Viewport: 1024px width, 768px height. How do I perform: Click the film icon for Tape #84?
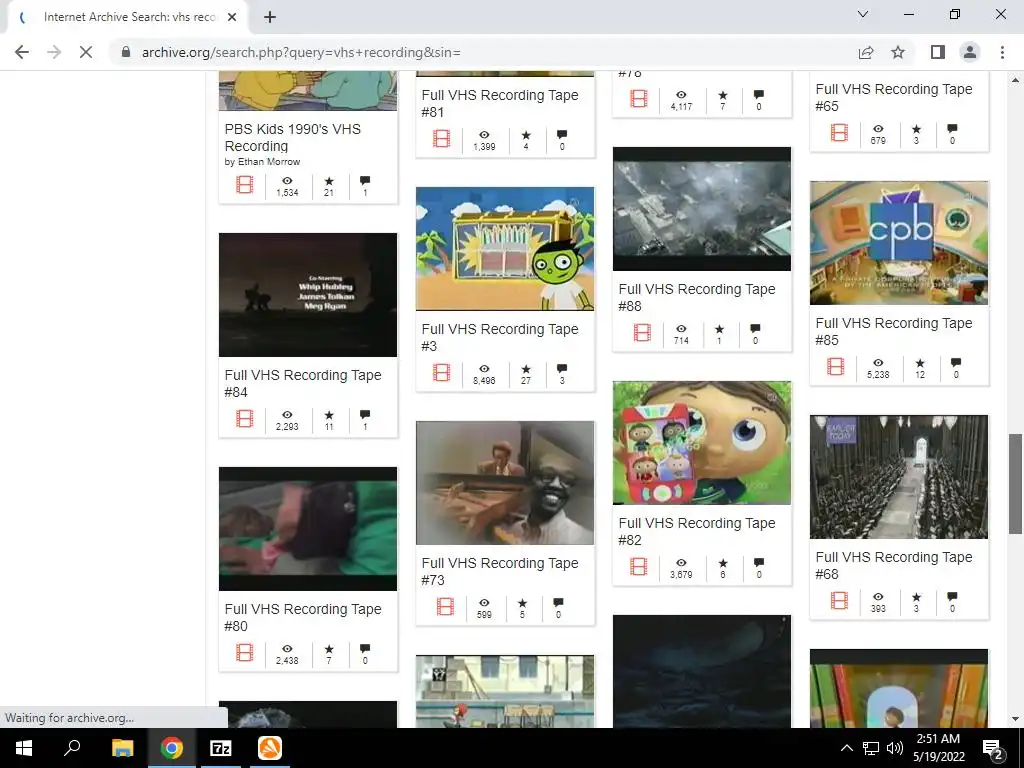click(245, 419)
